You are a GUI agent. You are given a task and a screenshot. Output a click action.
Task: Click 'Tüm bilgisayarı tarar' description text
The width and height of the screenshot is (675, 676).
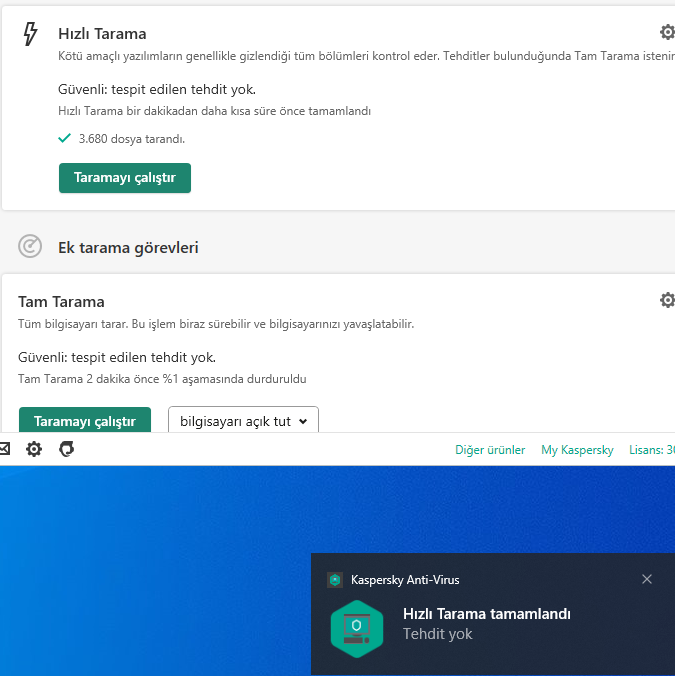[x=216, y=324]
